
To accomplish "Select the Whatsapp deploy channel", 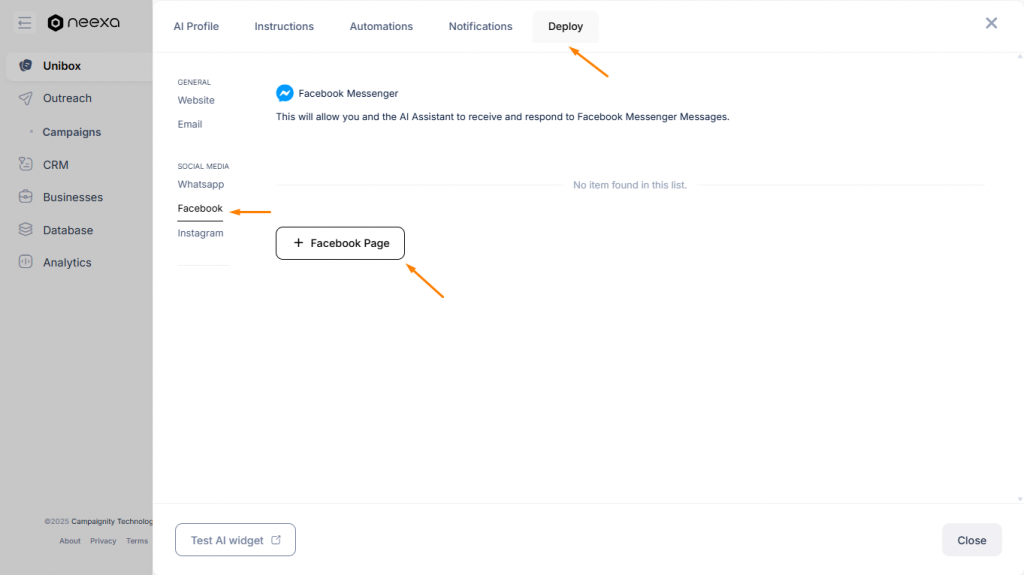I will click(200, 184).
